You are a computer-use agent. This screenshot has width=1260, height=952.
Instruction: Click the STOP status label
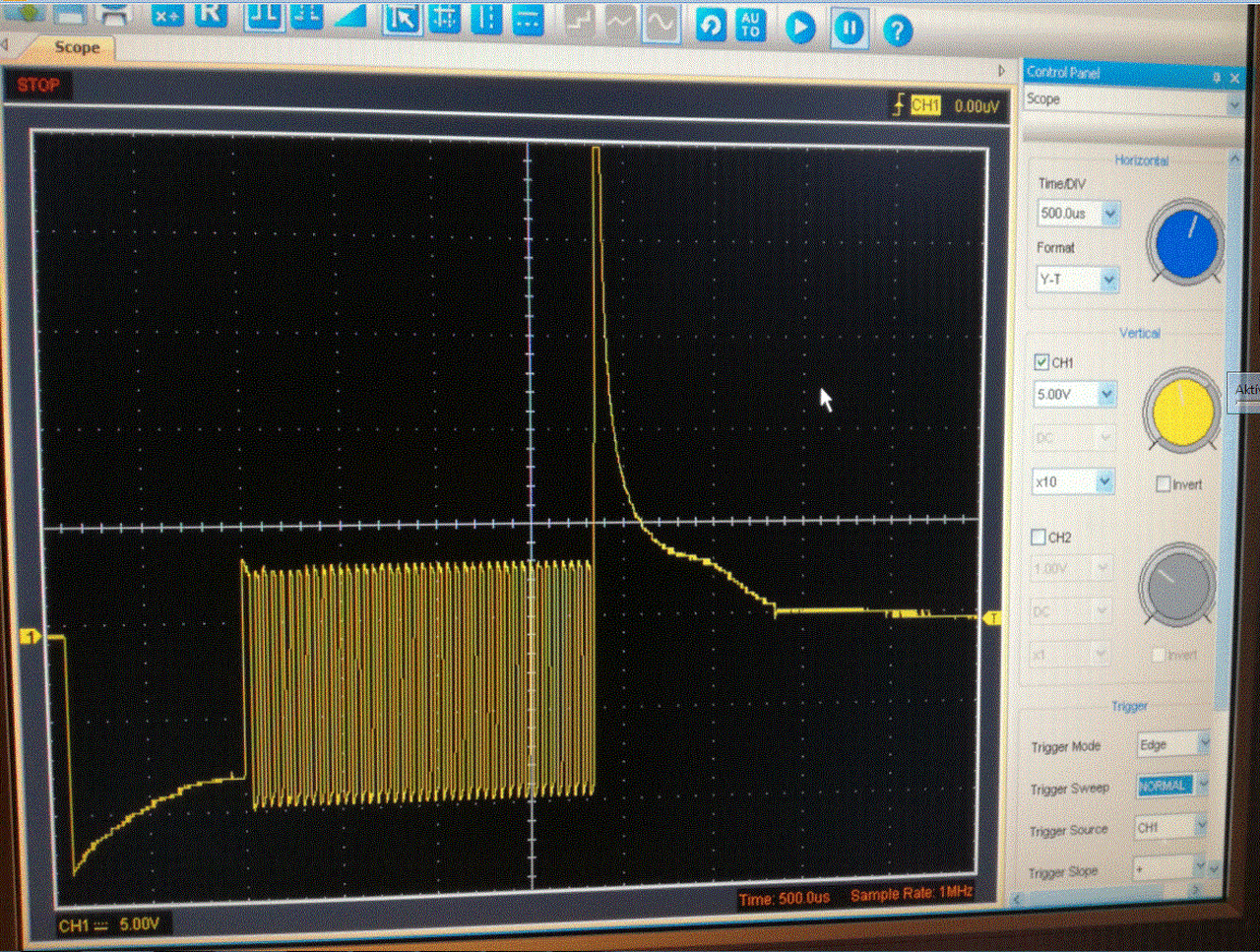click(38, 86)
